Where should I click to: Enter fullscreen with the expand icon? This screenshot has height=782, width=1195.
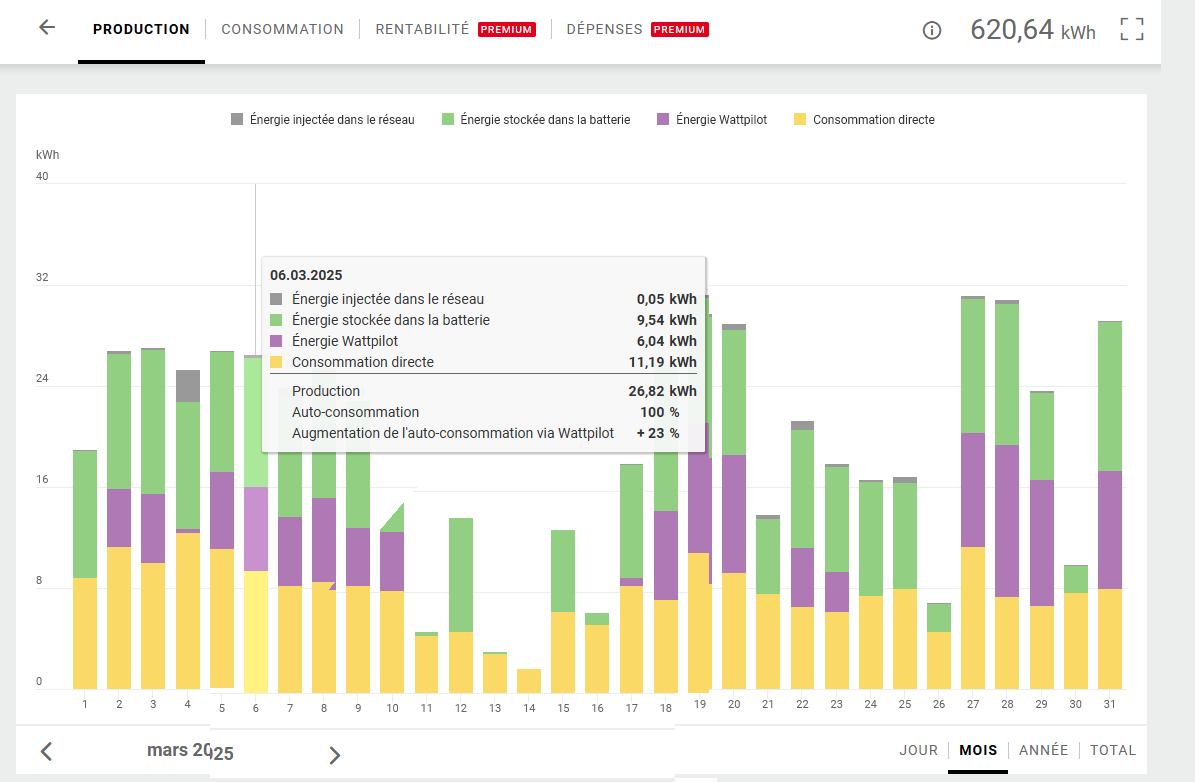tap(1132, 29)
